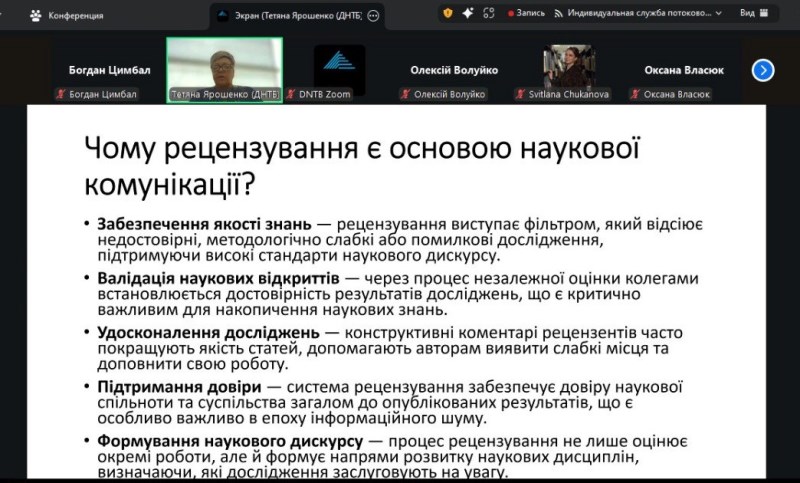Open the Конференция tab
This screenshot has height=483, width=800.
[68, 15]
